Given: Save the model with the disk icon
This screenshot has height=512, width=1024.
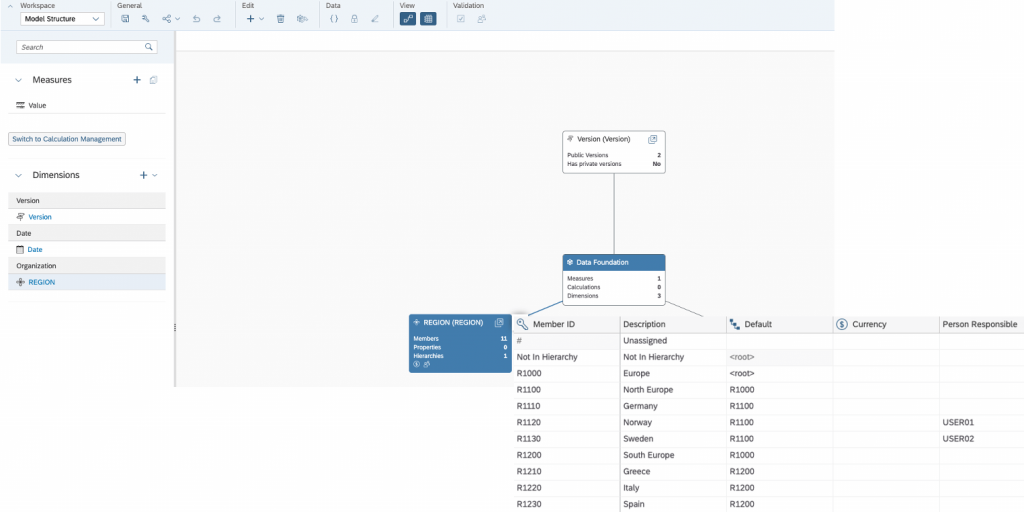Looking at the screenshot, I should tap(125, 19).
